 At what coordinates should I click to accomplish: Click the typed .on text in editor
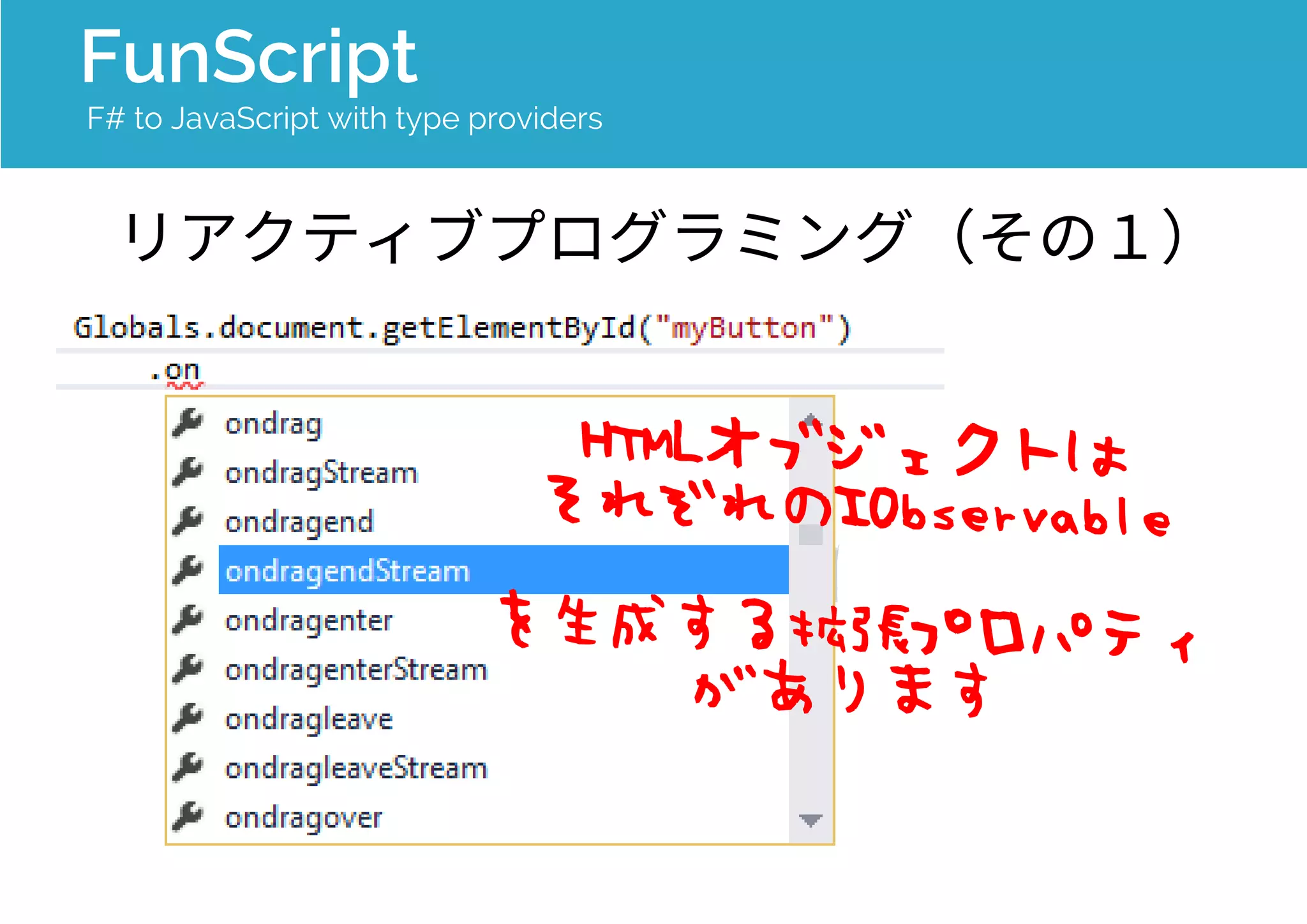[176, 370]
